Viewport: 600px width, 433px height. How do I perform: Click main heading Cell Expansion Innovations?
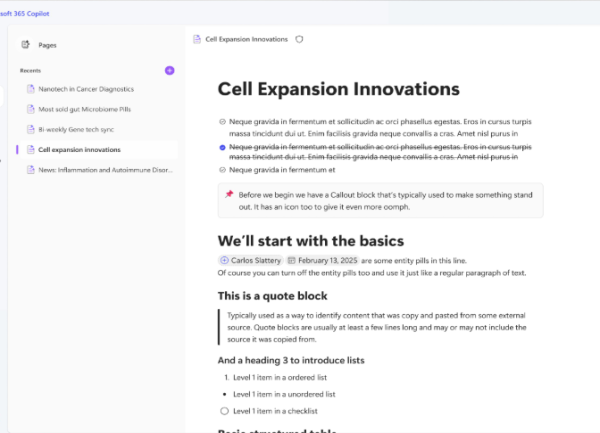point(339,89)
